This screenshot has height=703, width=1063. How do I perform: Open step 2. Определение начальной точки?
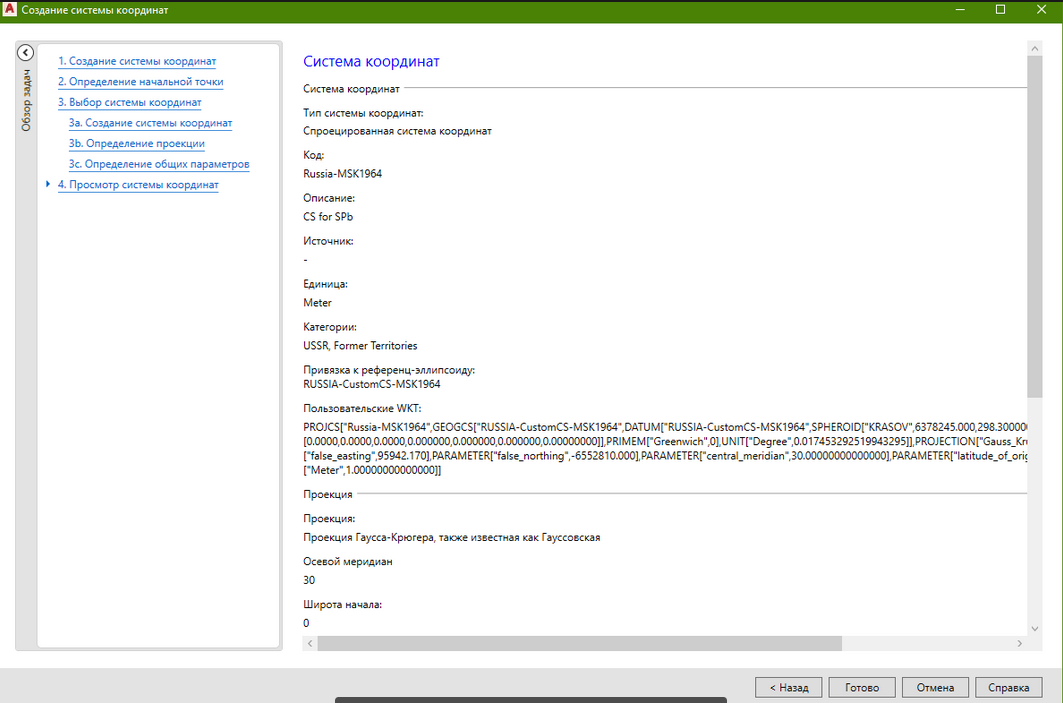click(x=140, y=82)
